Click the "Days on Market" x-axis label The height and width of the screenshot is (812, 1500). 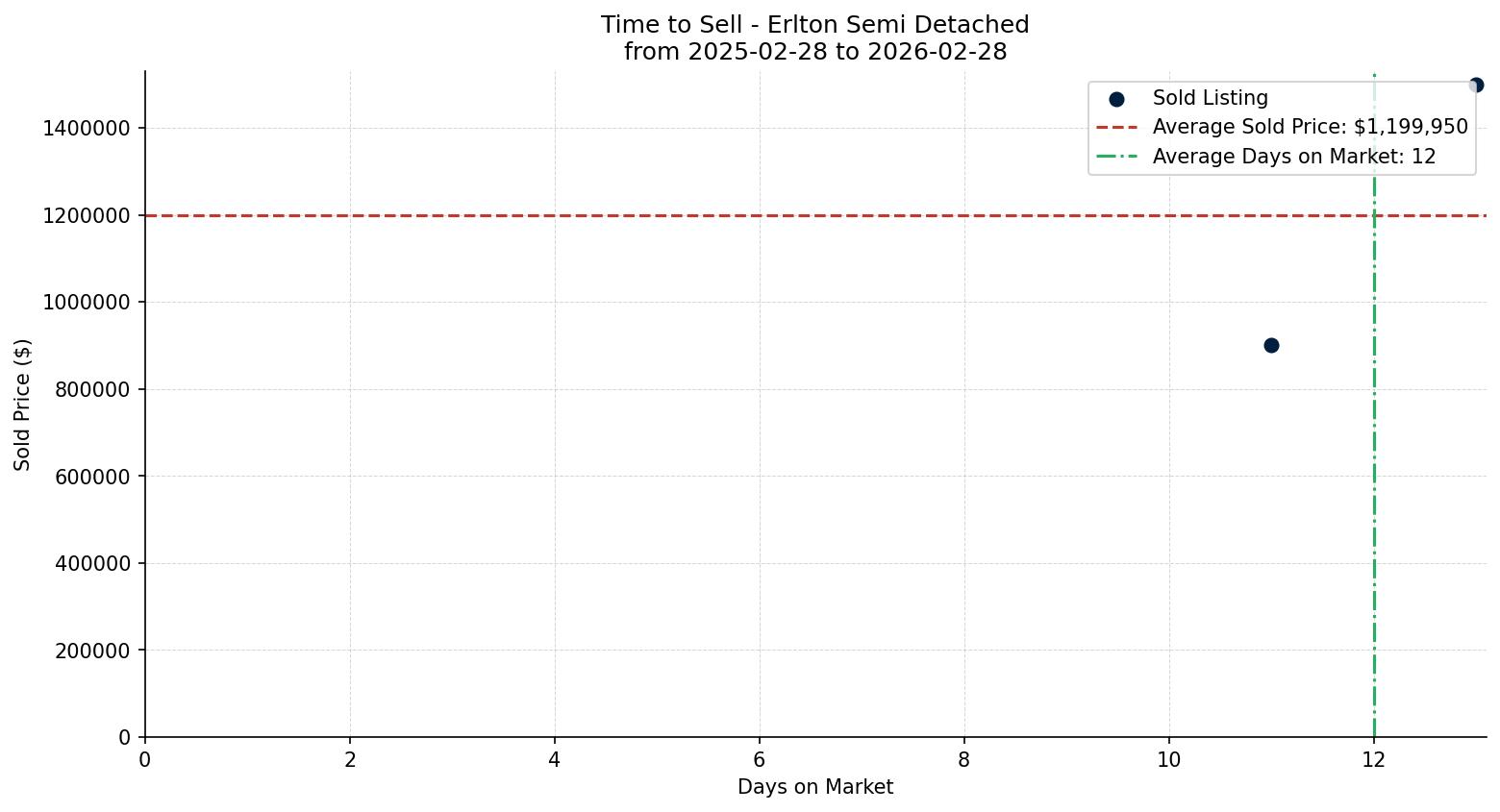(814, 787)
